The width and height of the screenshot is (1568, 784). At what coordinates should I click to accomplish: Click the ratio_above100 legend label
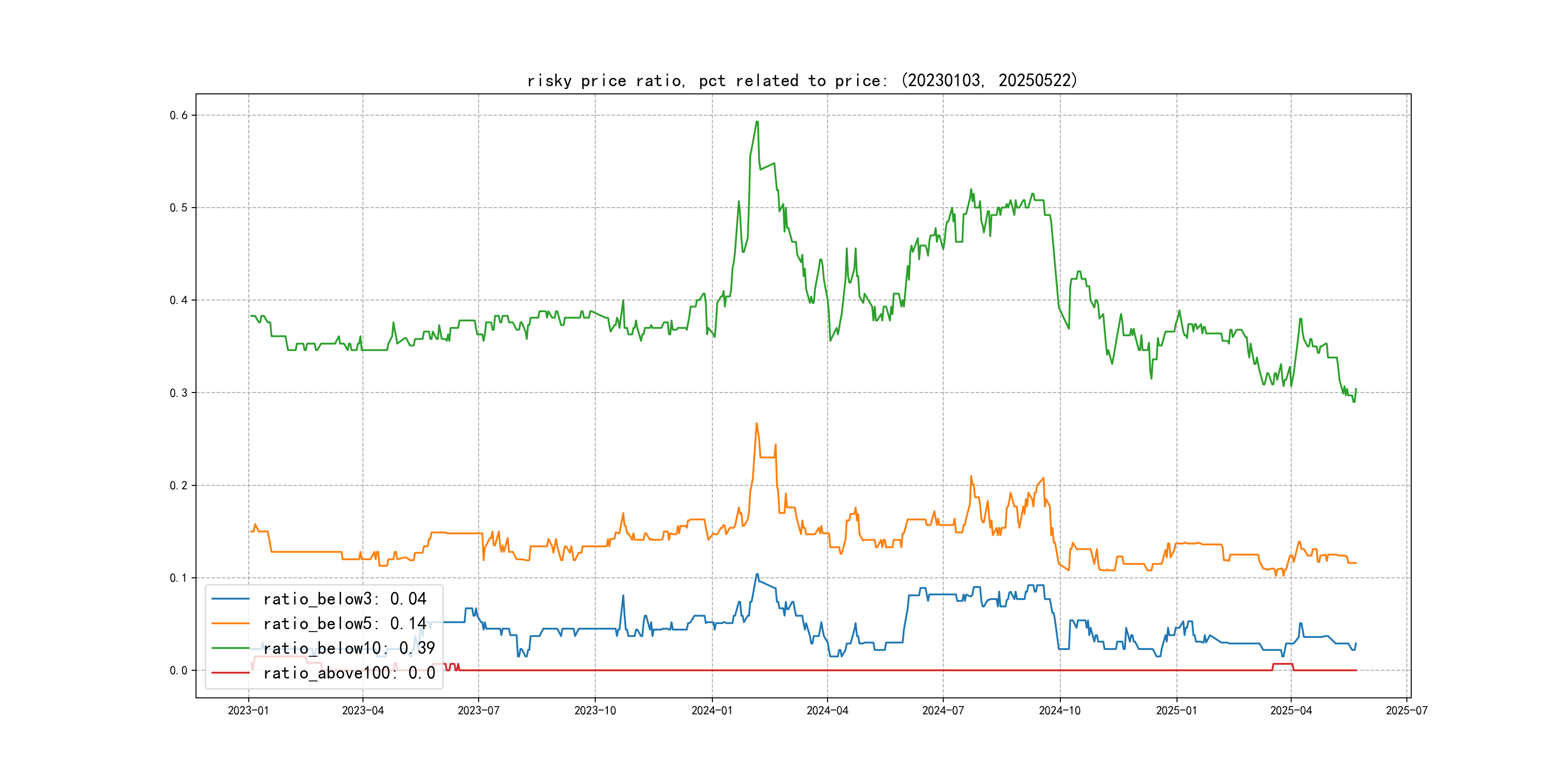(349, 673)
